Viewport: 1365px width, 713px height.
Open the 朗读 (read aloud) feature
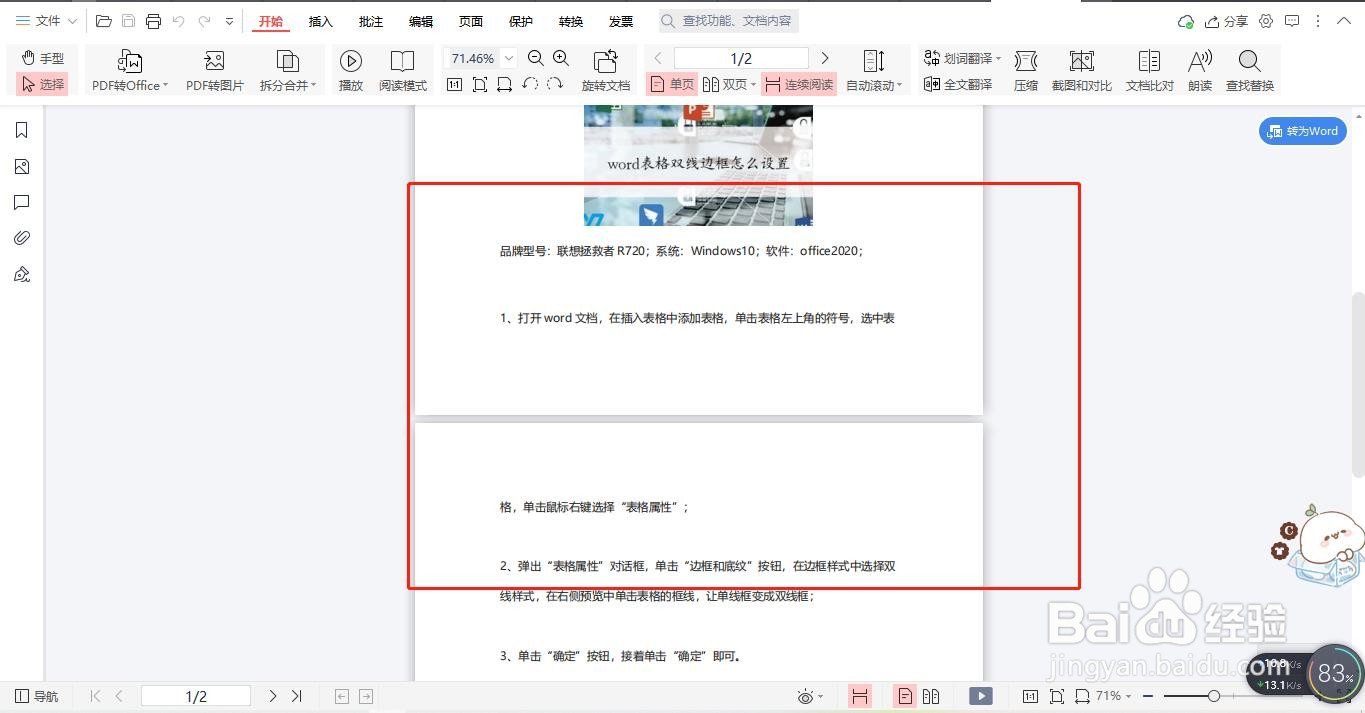pos(1199,70)
